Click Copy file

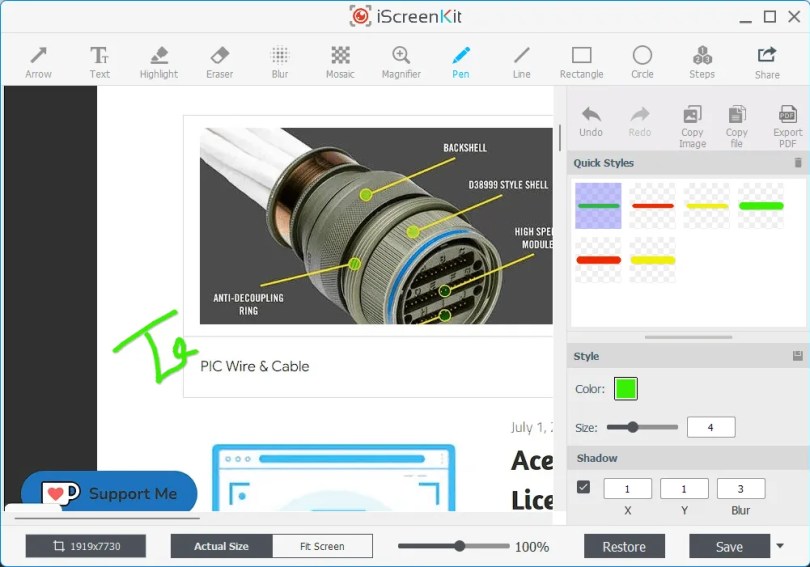[737, 127]
